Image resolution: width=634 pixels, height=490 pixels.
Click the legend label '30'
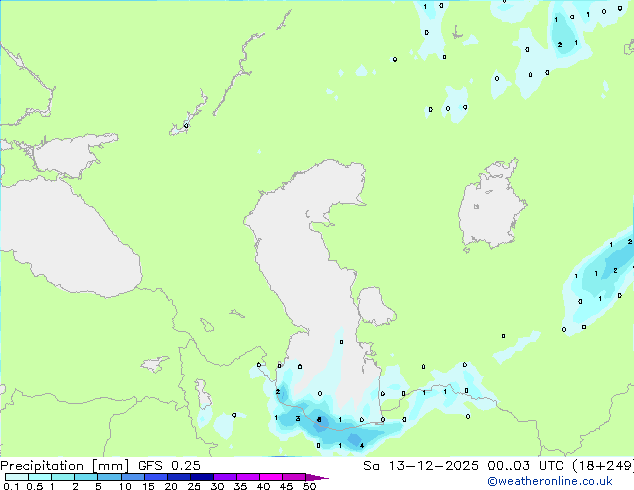[217, 486]
